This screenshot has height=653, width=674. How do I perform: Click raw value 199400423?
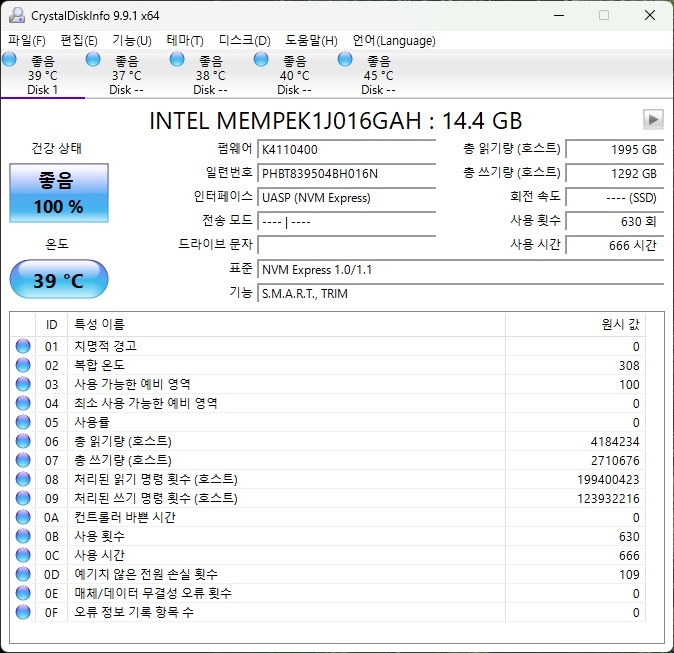(x=608, y=479)
